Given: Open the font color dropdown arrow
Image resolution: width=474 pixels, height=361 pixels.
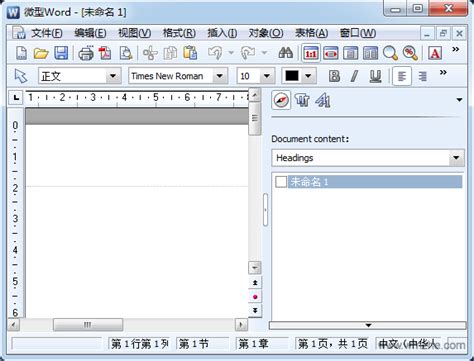Looking at the screenshot, I should [308, 76].
